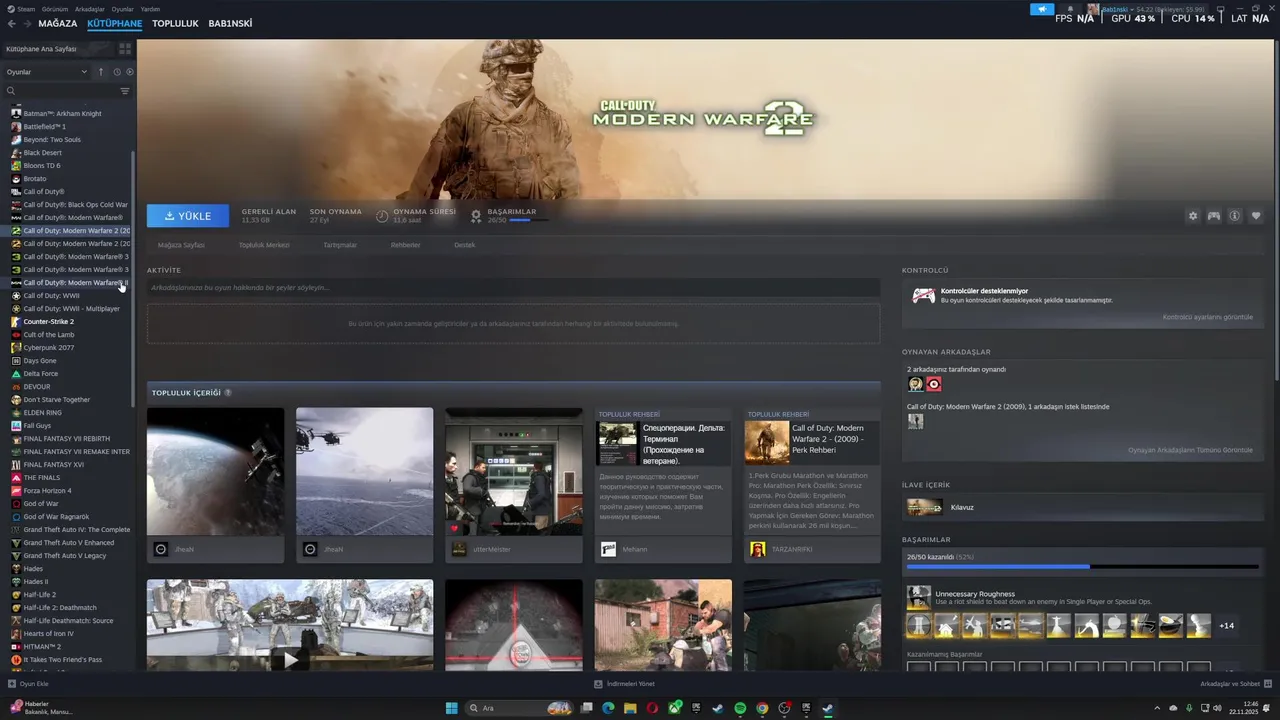Open the game info icon
The width and height of the screenshot is (1280, 720).
click(x=1235, y=216)
